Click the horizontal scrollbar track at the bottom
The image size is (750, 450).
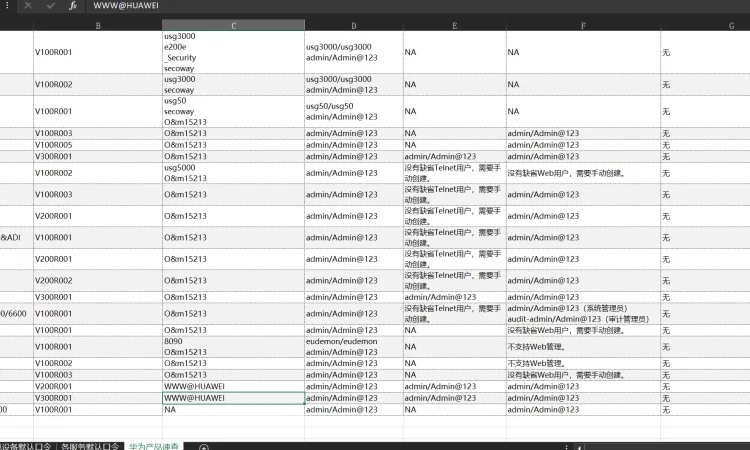(x=666, y=448)
